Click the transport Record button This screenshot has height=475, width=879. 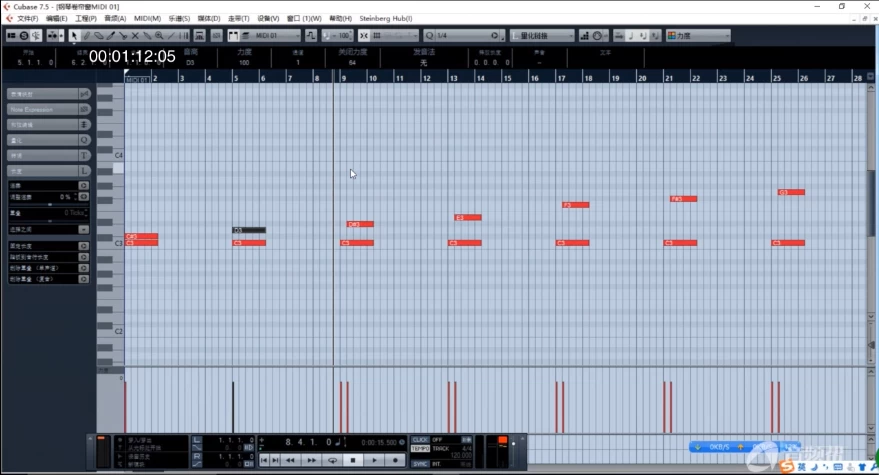pos(396,460)
